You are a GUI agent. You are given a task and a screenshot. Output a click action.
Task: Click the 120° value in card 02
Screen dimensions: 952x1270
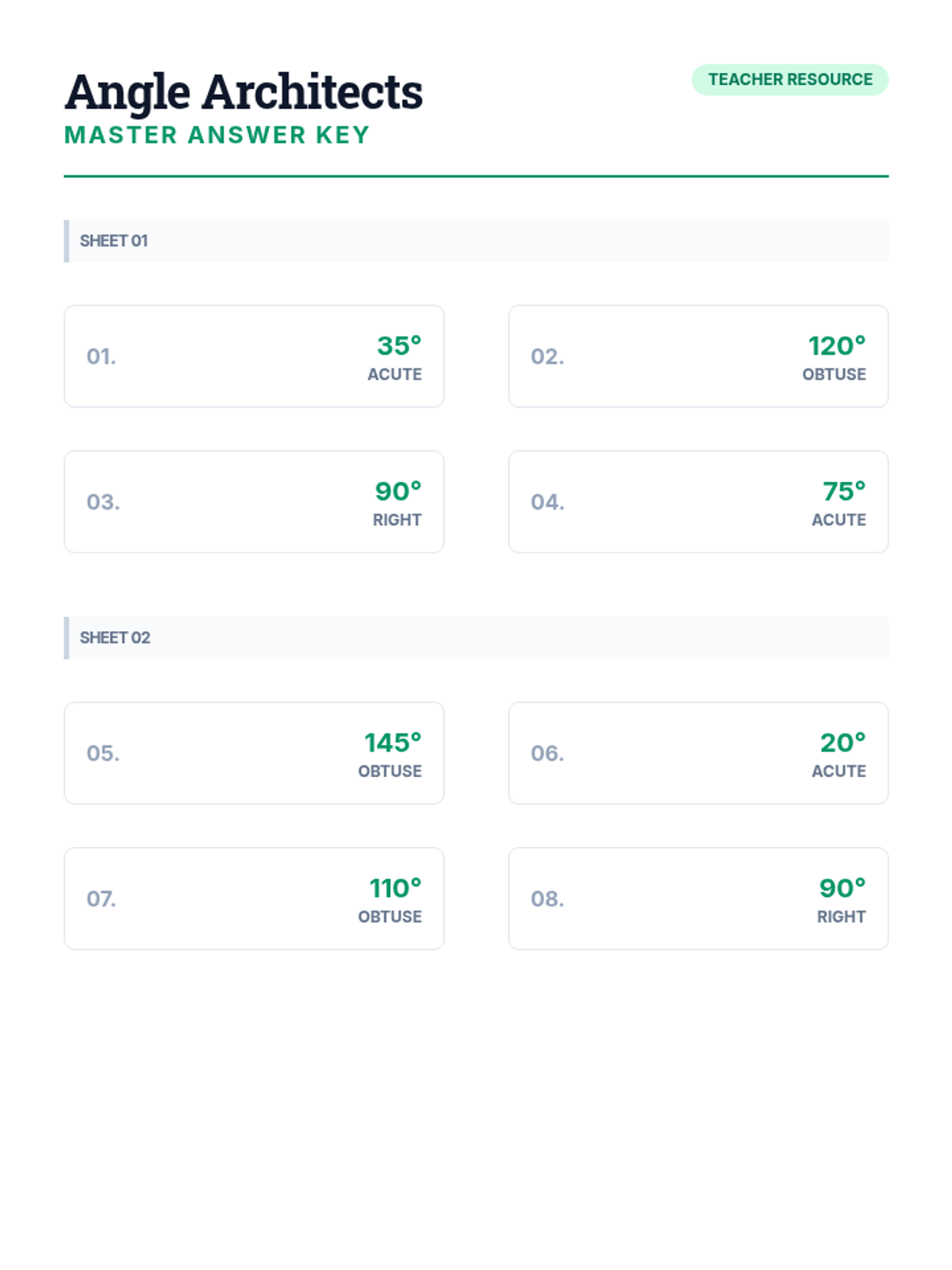click(x=837, y=345)
